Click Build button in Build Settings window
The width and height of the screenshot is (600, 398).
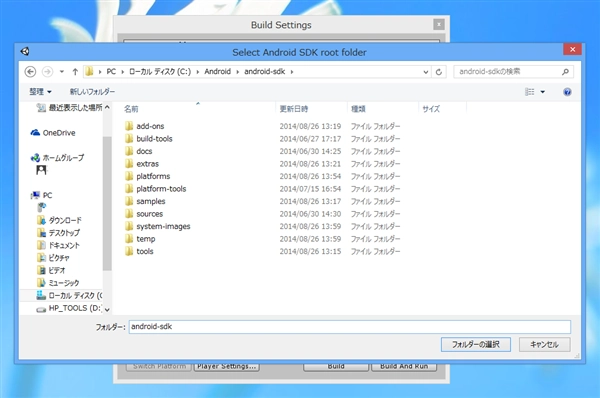pyautogui.click(x=336, y=366)
